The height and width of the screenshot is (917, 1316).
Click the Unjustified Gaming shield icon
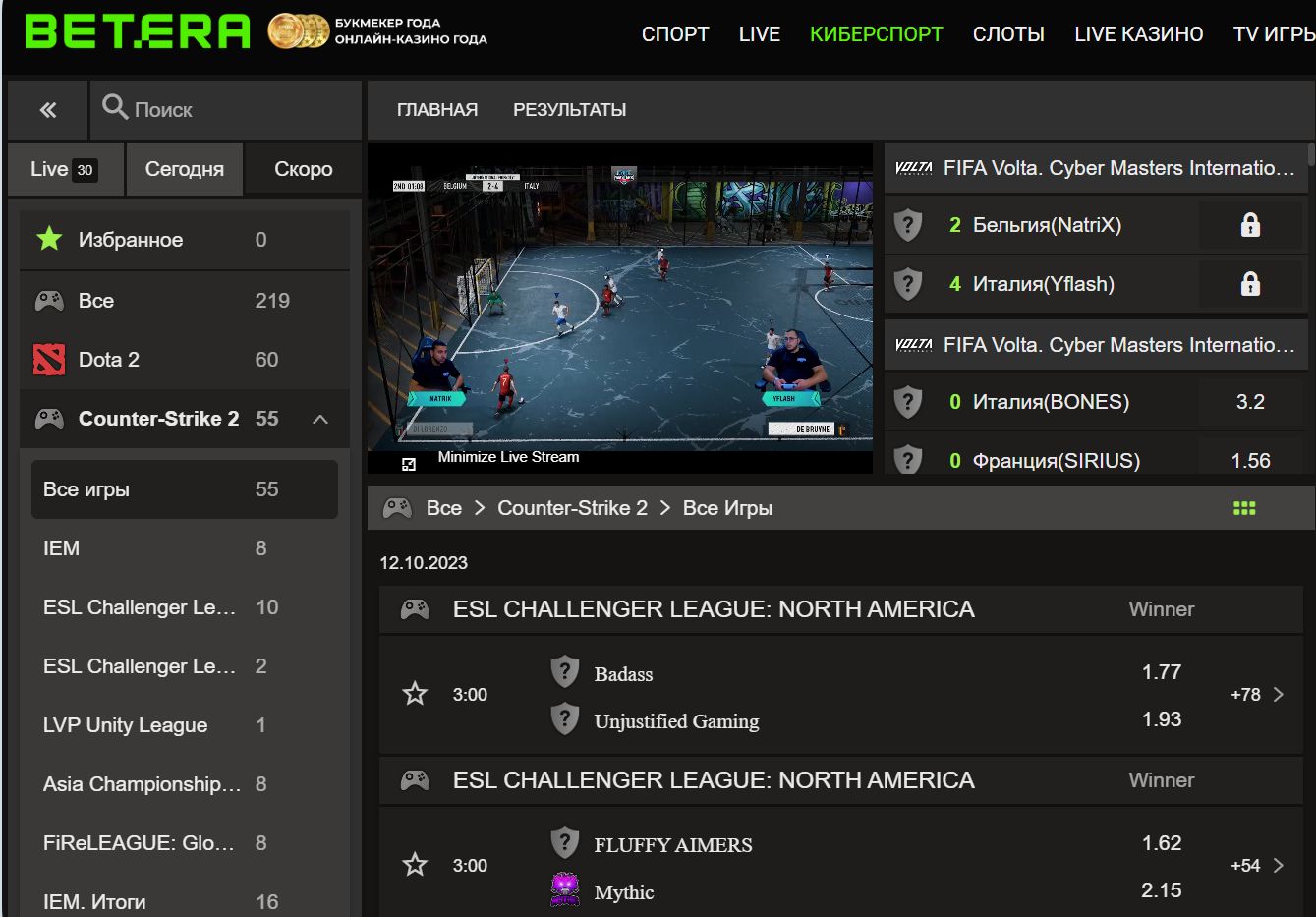[564, 718]
